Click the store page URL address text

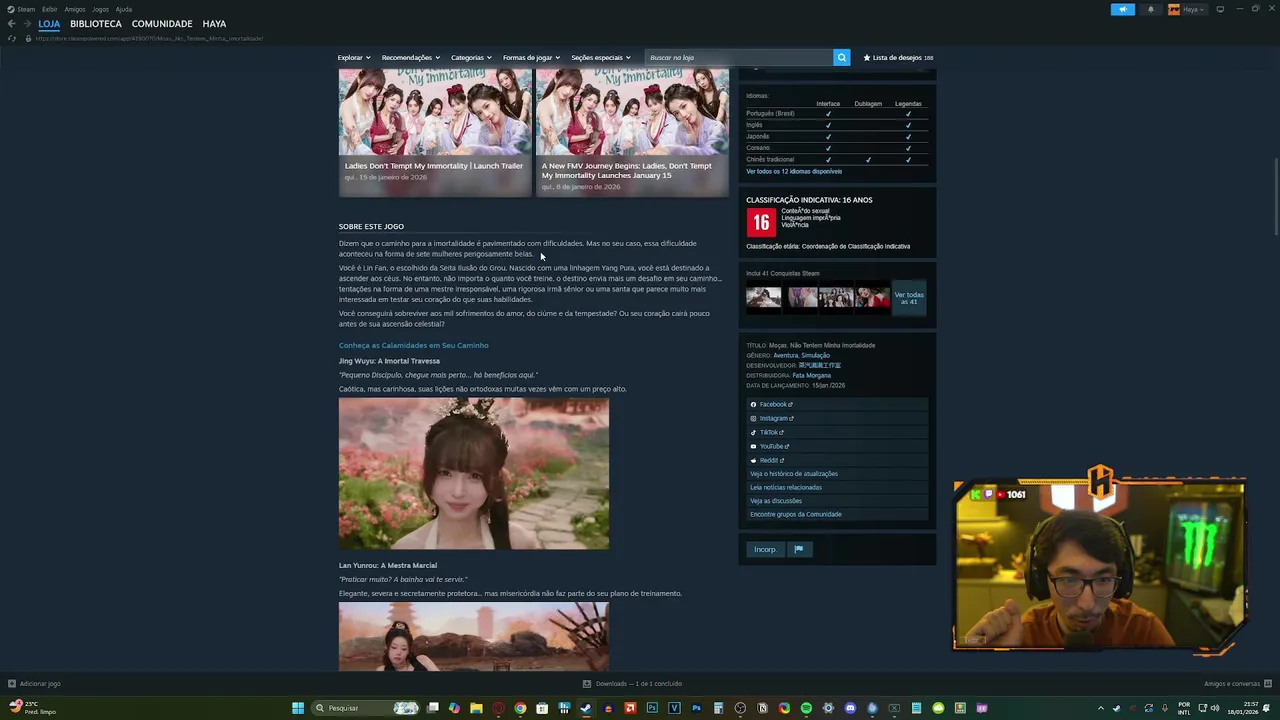point(149,38)
